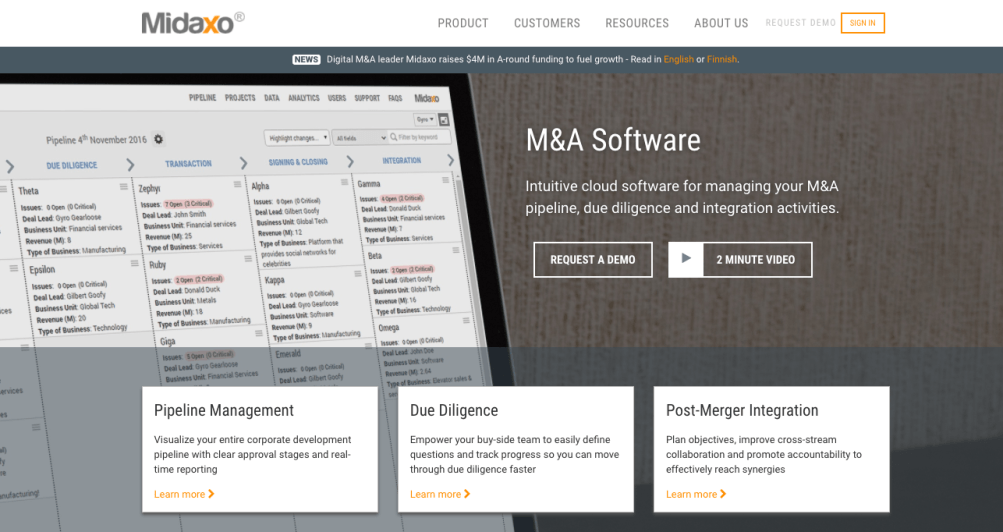Screen dimensions: 1003x532
Task: Open the Omega card menu icon
Action: (x=466, y=320)
